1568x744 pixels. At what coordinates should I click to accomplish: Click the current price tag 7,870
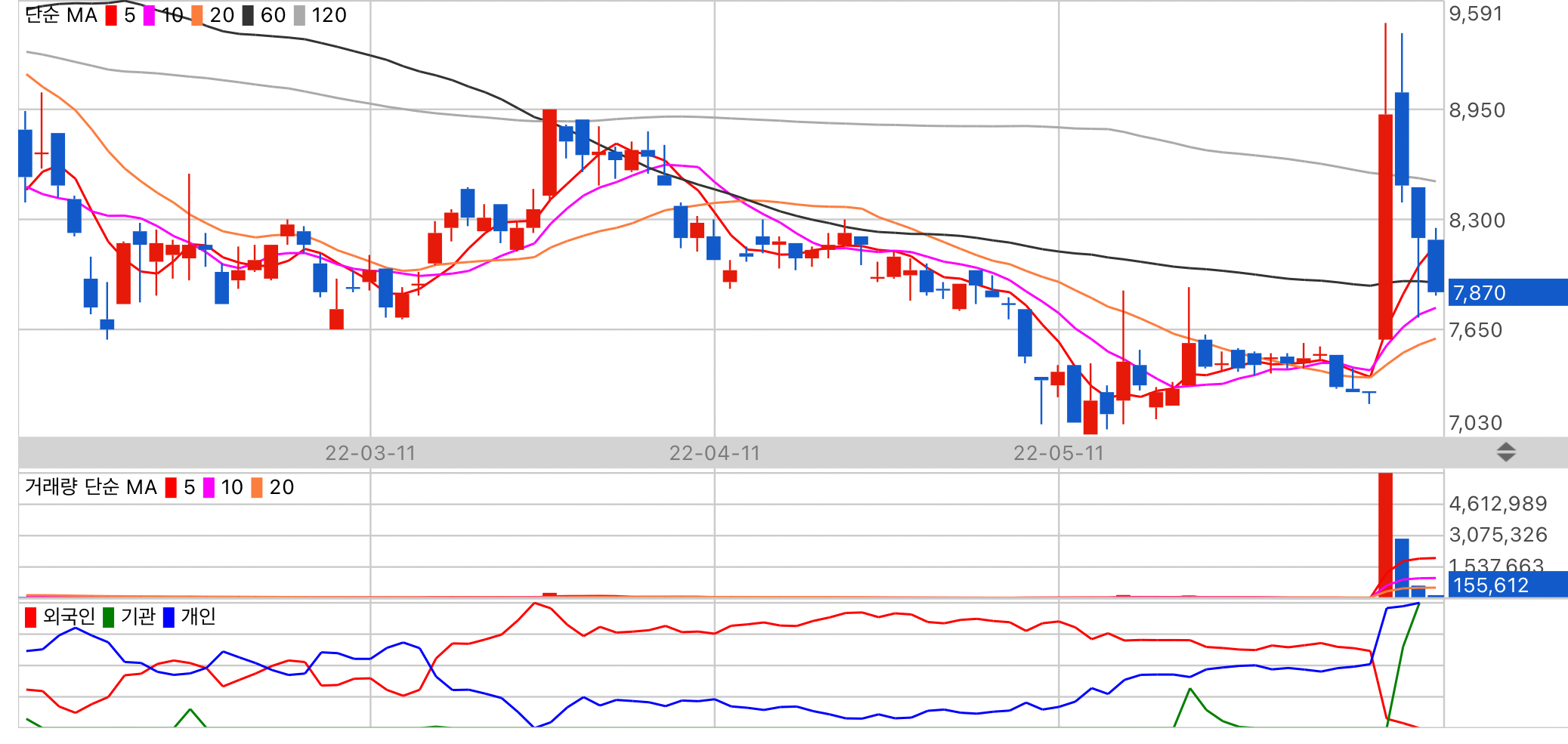coord(1508,292)
